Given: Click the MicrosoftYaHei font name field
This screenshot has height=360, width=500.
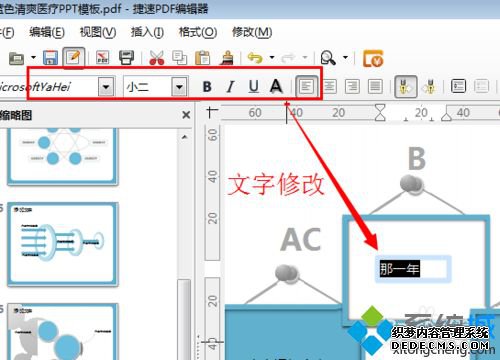Looking at the screenshot, I should [49, 87].
